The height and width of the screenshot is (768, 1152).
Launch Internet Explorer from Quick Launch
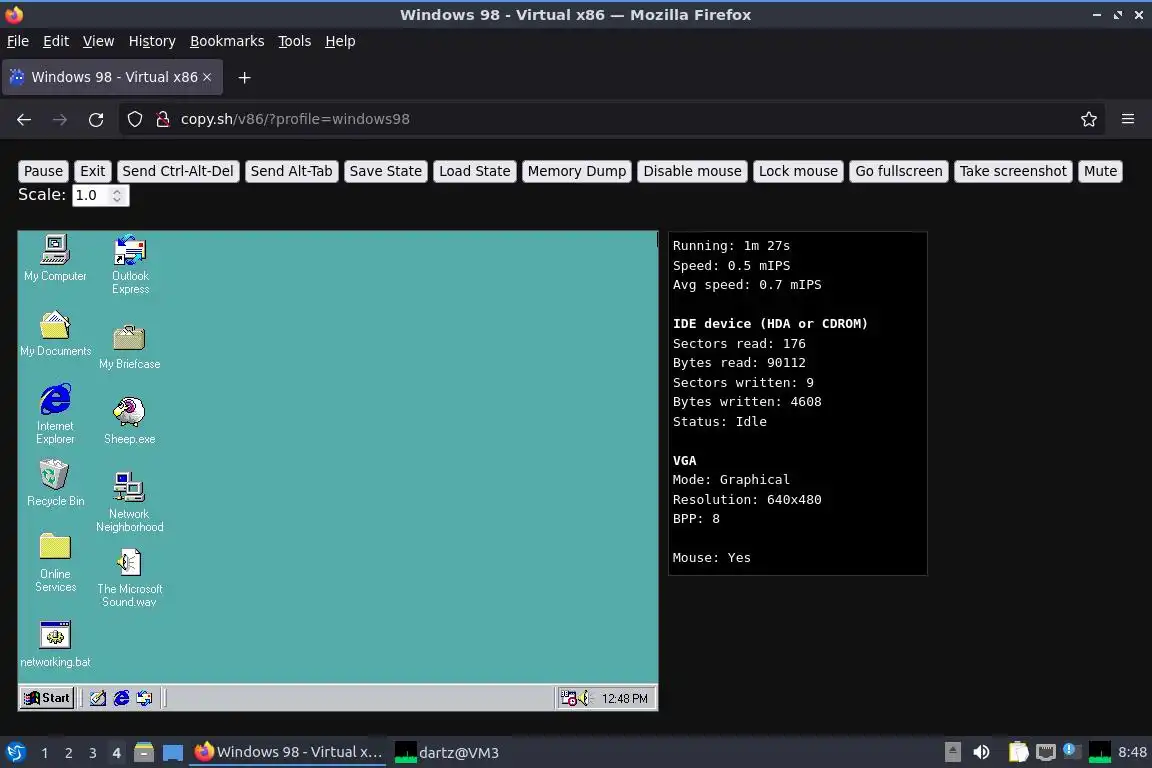(121, 698)
